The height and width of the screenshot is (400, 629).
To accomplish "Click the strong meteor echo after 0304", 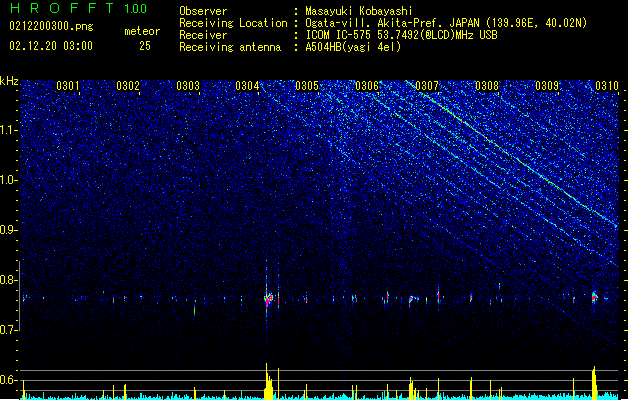I will click(x=268, y=298).
